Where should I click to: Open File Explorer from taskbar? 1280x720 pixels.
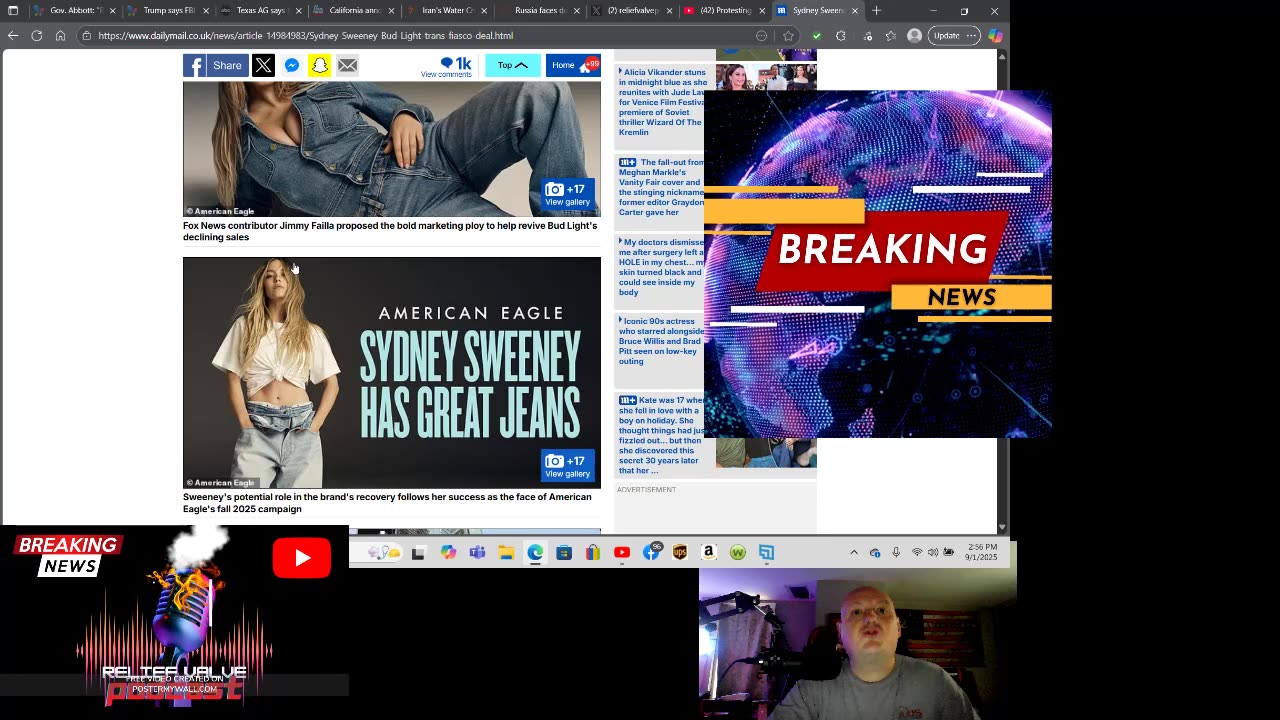[x=506, y=553]
